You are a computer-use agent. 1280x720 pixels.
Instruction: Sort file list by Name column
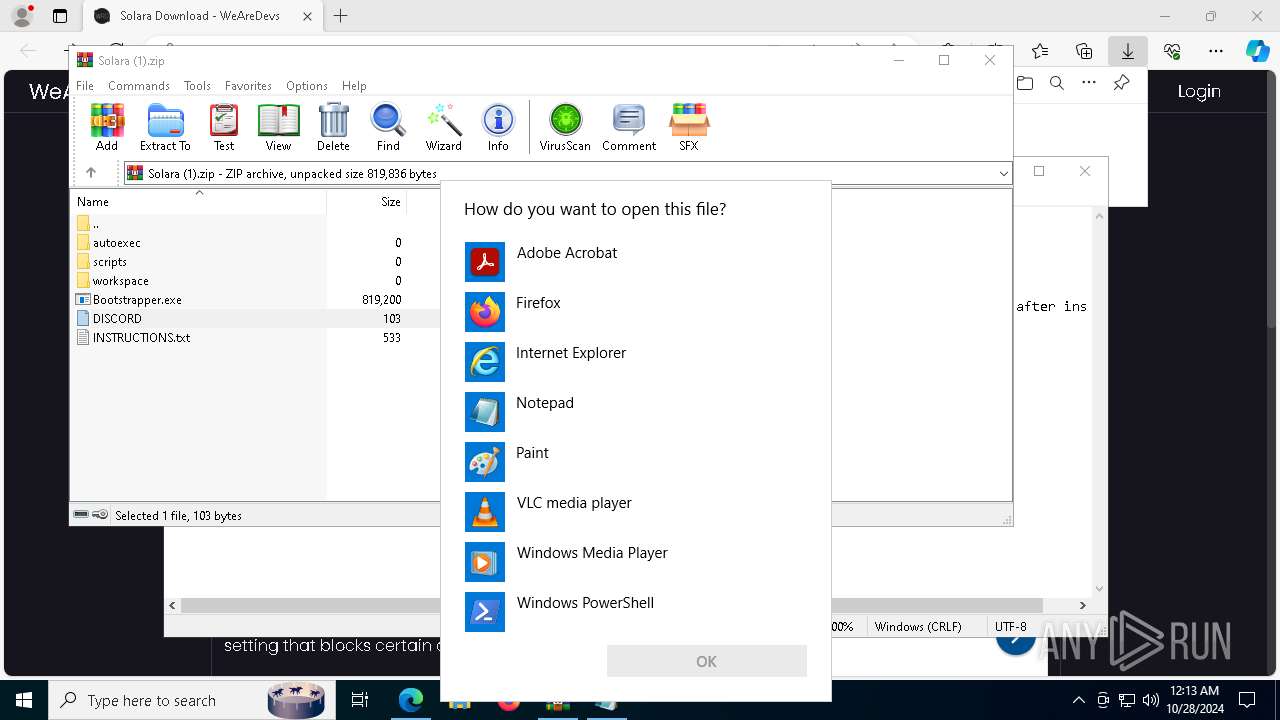[199, 202]
